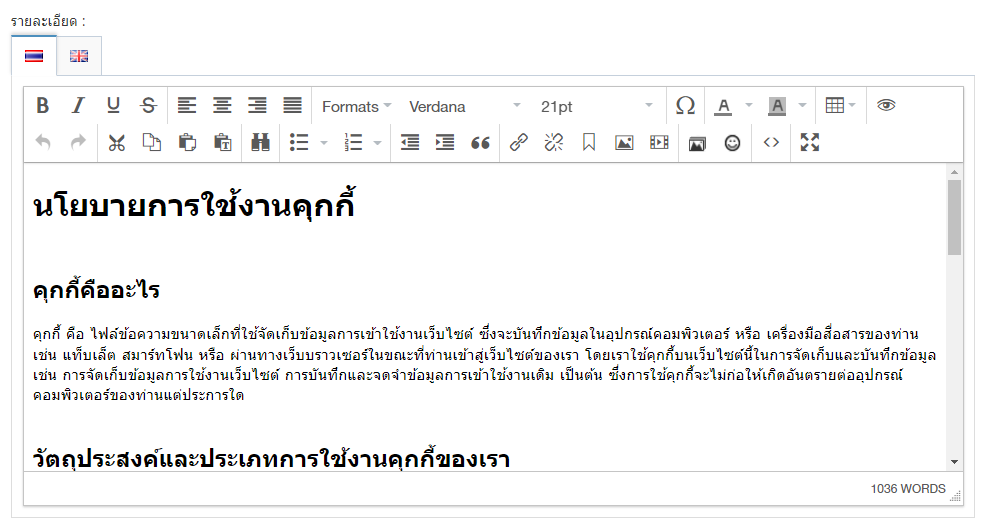Apply blockquote formatting
Screen dimensions: 984x525
point(480,142)
